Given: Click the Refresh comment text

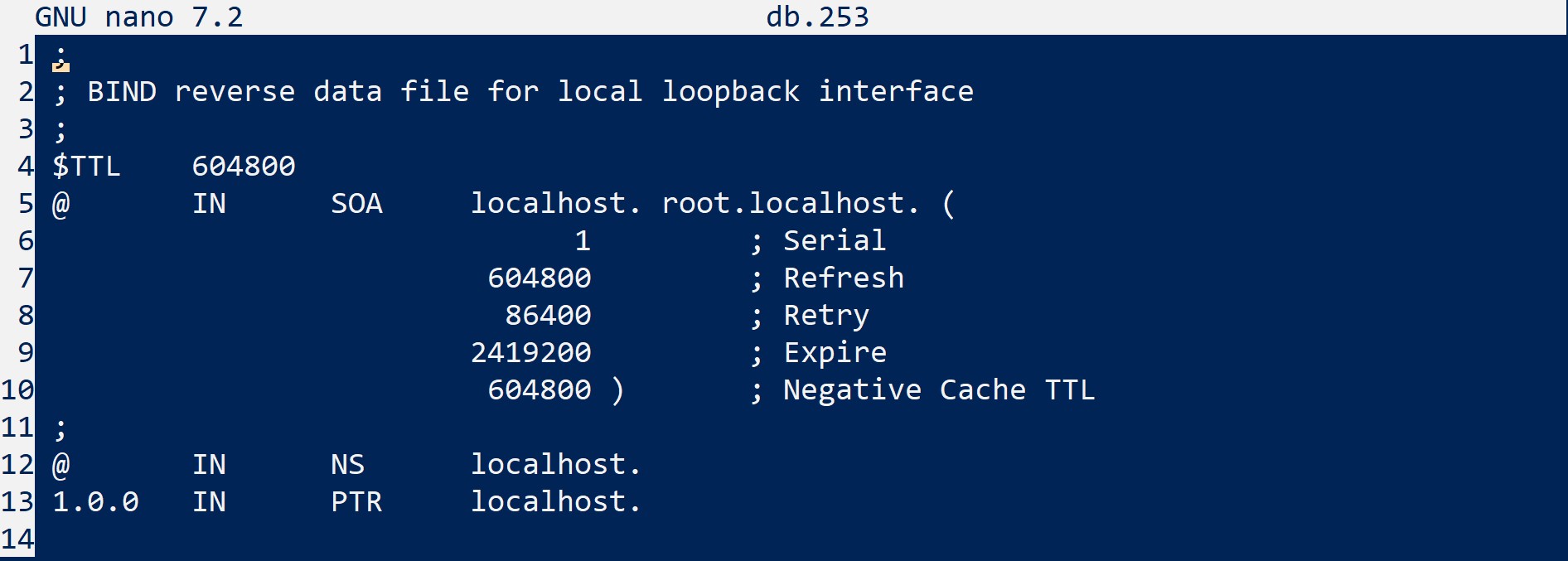Looking at the screenshot, I should [844, 278].
